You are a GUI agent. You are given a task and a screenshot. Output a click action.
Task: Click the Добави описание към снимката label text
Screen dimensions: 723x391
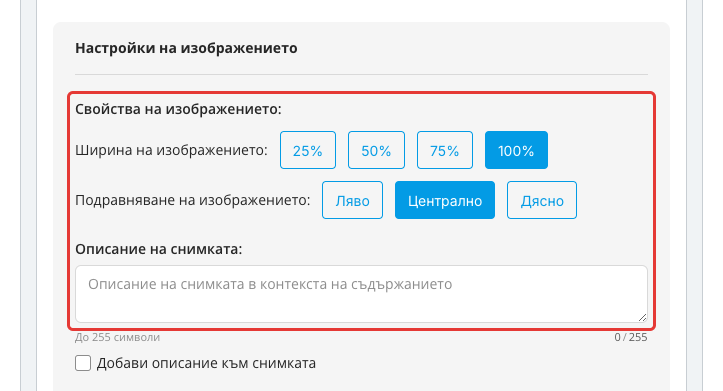pos(206,363)
